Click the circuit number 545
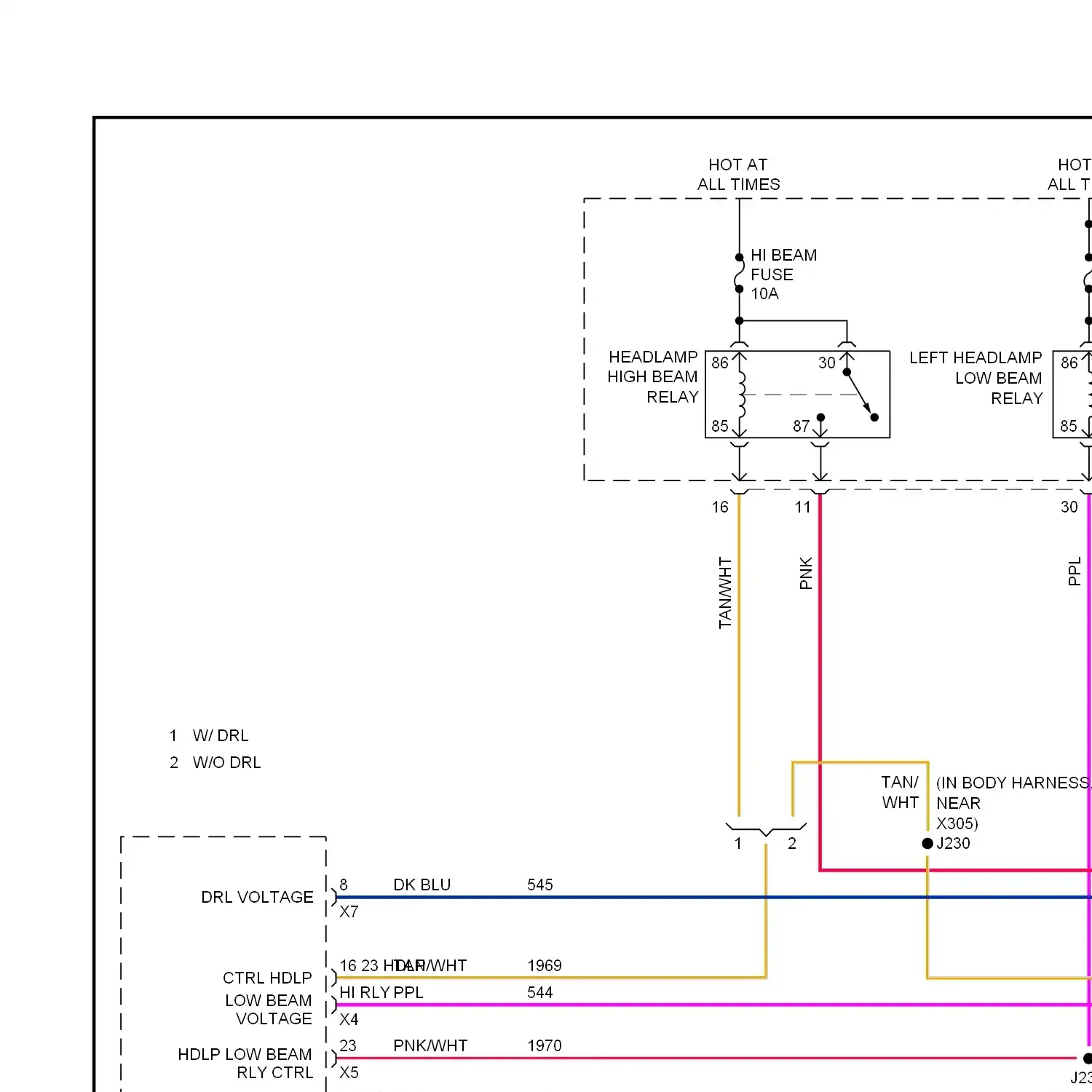Viewport: 1092px width, 1092px height. [x=540, y=885]
